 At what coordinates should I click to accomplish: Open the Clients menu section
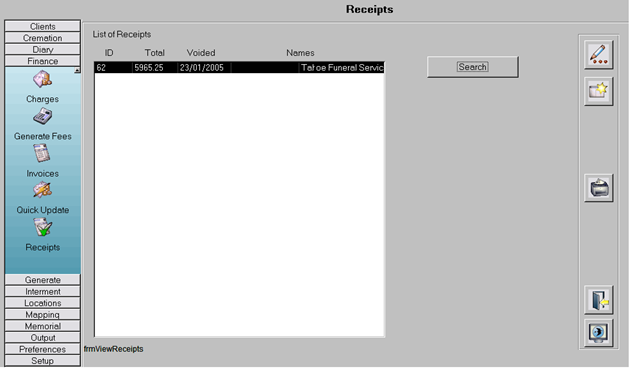pyautogui.click(x=43, y=27)
